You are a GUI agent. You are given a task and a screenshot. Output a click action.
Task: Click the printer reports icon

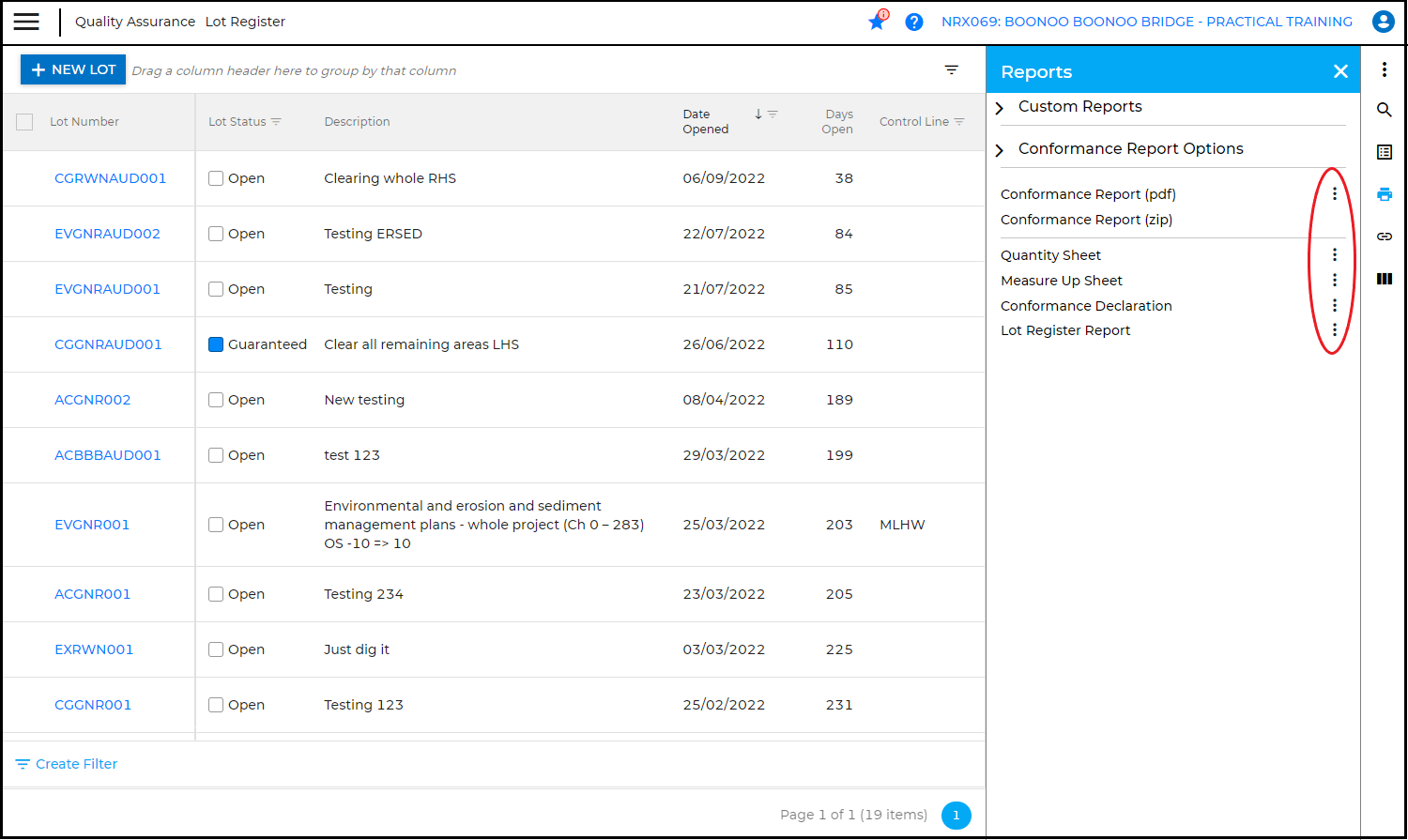(1384, 194)
